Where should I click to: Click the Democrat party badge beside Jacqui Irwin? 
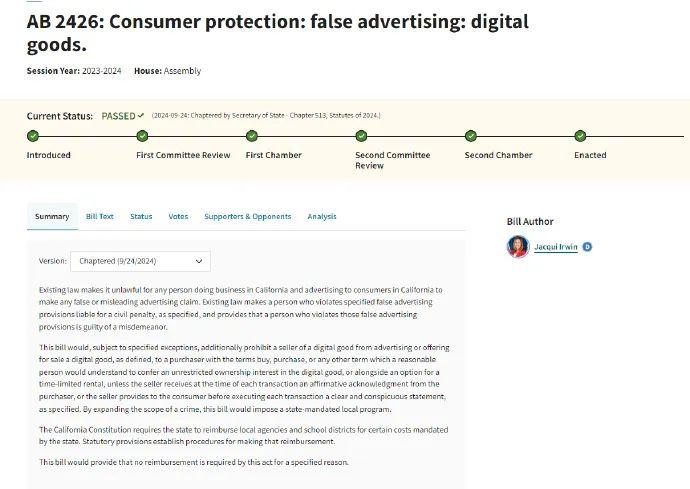587,247
